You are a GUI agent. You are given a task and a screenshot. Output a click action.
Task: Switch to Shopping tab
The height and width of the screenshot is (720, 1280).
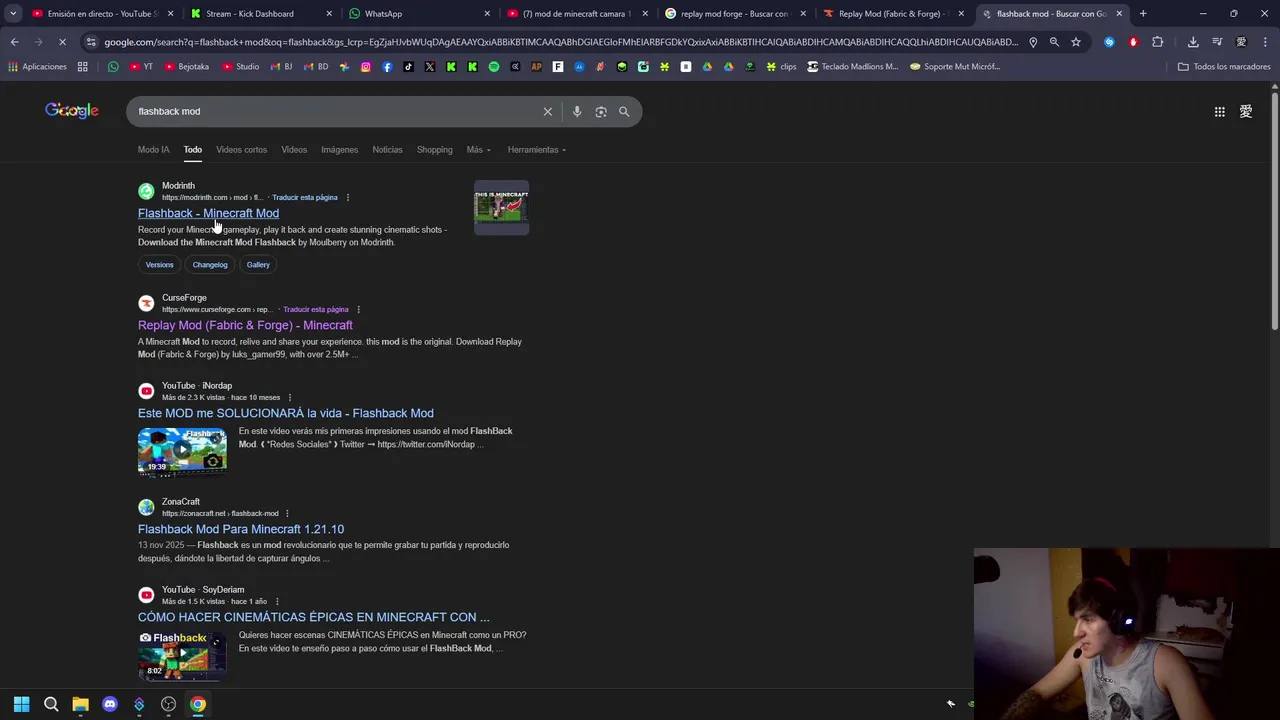click(435, 150)
